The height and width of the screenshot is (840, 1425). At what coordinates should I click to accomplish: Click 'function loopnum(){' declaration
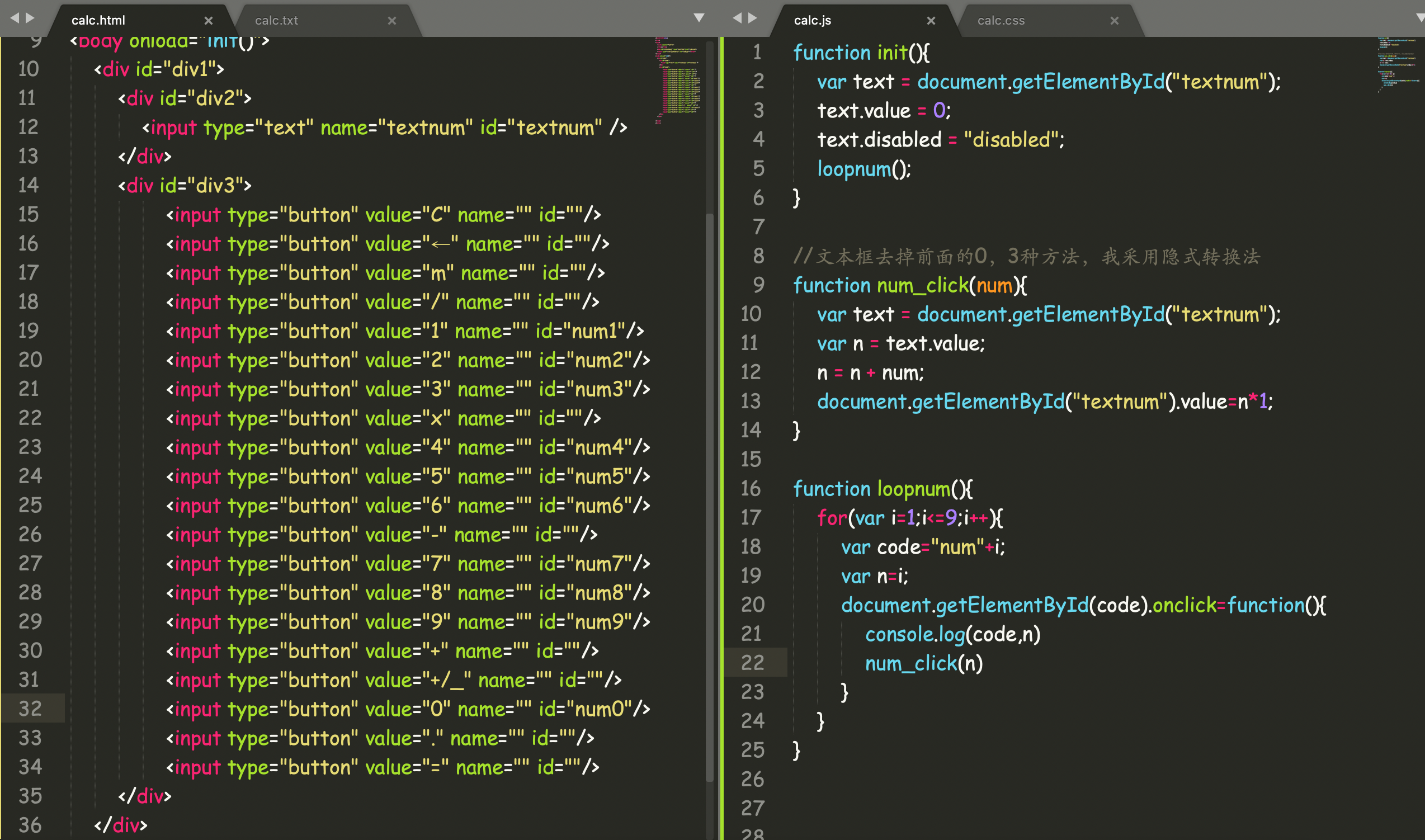883,488
